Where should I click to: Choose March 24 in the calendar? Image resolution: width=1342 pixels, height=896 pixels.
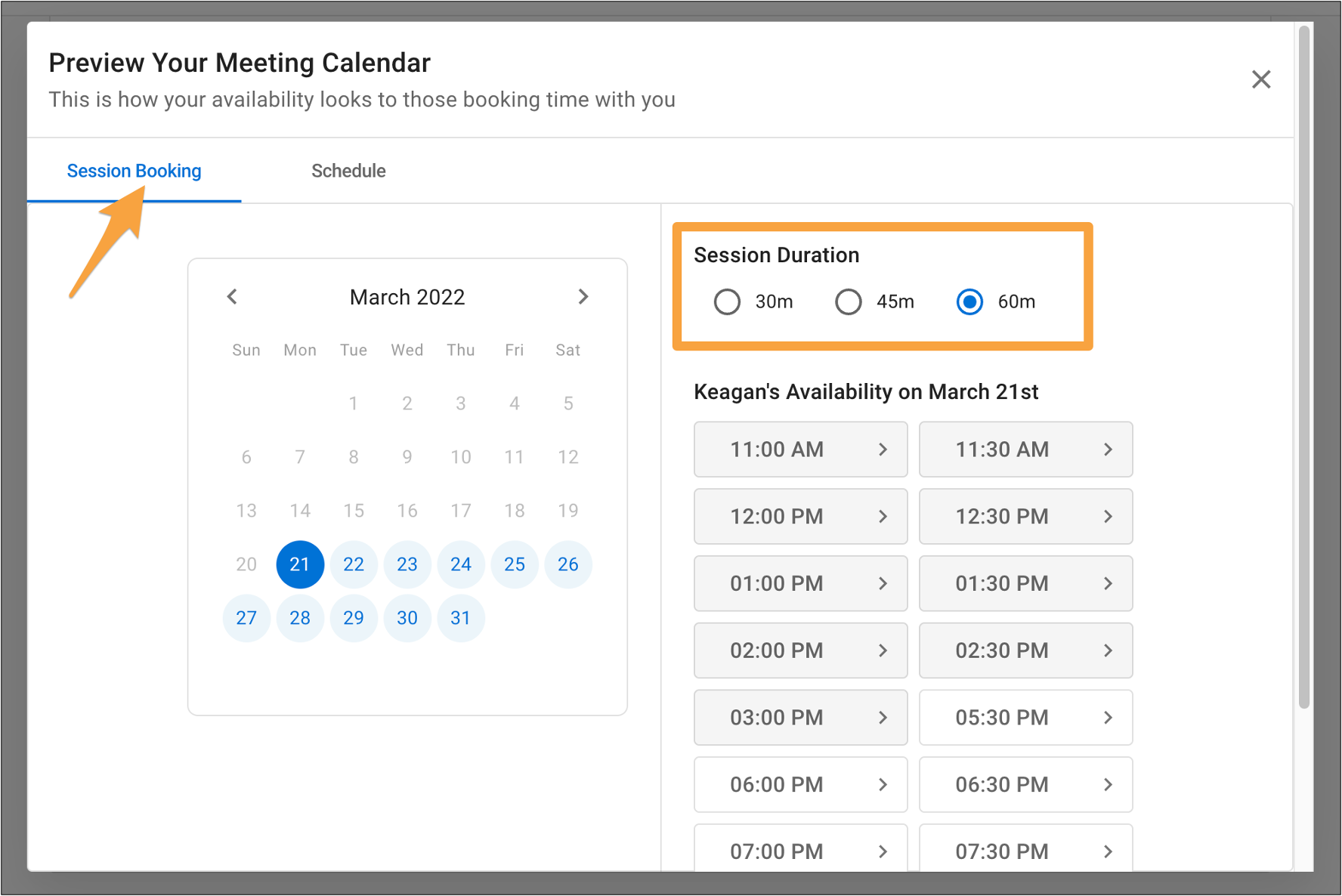[461, 564]
